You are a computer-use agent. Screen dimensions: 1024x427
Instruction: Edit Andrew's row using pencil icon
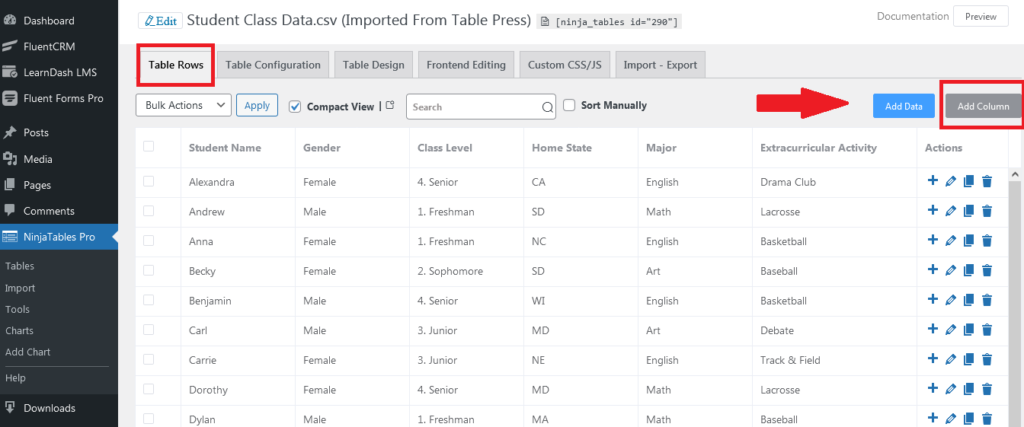[951, 212]
